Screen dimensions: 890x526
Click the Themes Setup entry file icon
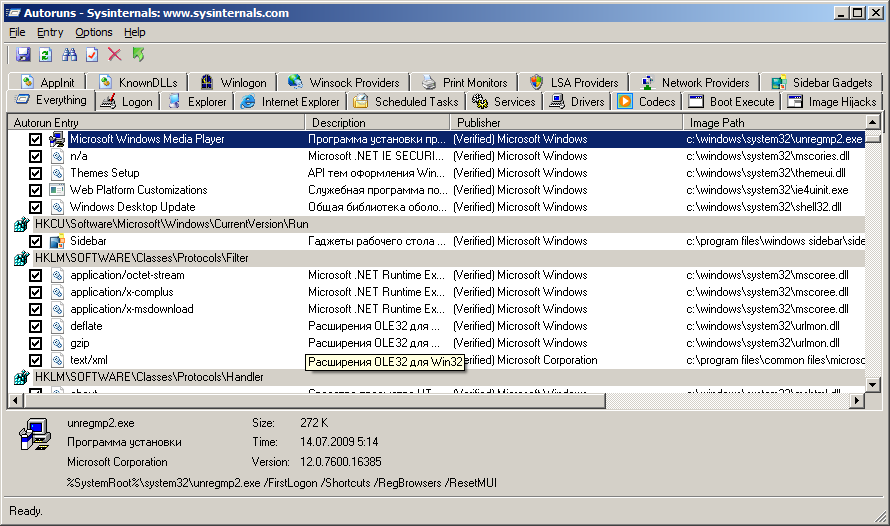pos(57,173)
